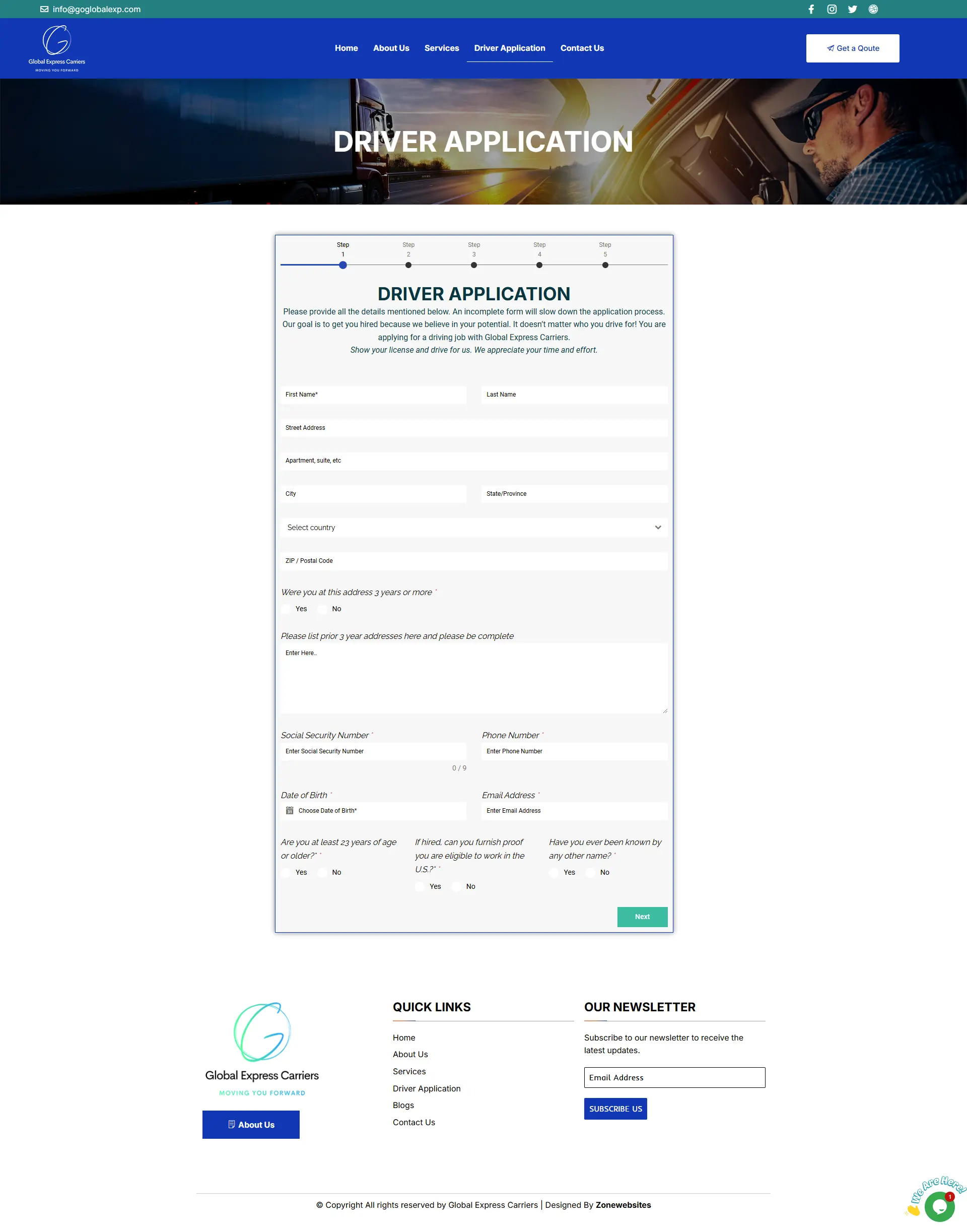Click the Services menu item
This screenshot has height=1232, width=967.
point(441,47)
